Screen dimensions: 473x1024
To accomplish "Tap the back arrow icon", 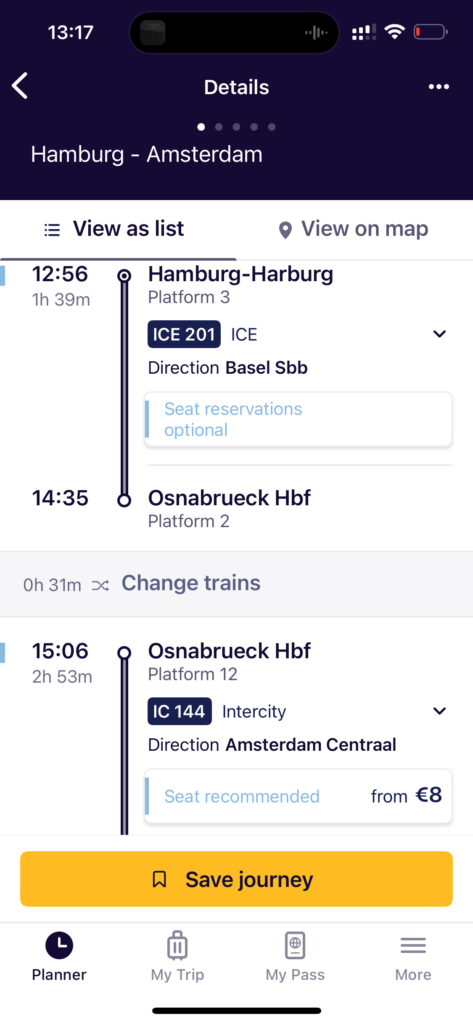I will [x=20, y=86].
